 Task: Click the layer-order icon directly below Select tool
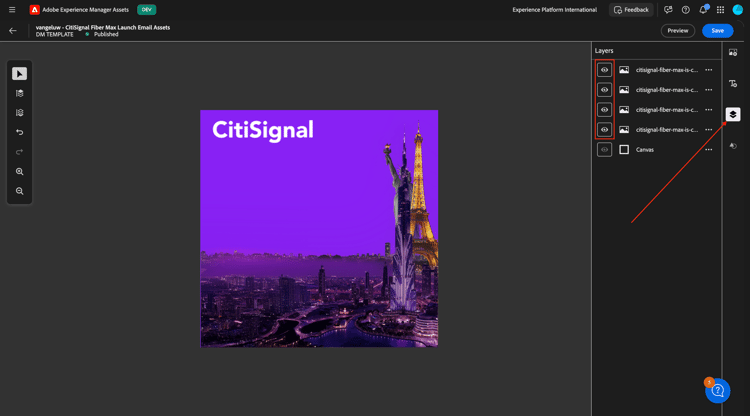point(20,93)
